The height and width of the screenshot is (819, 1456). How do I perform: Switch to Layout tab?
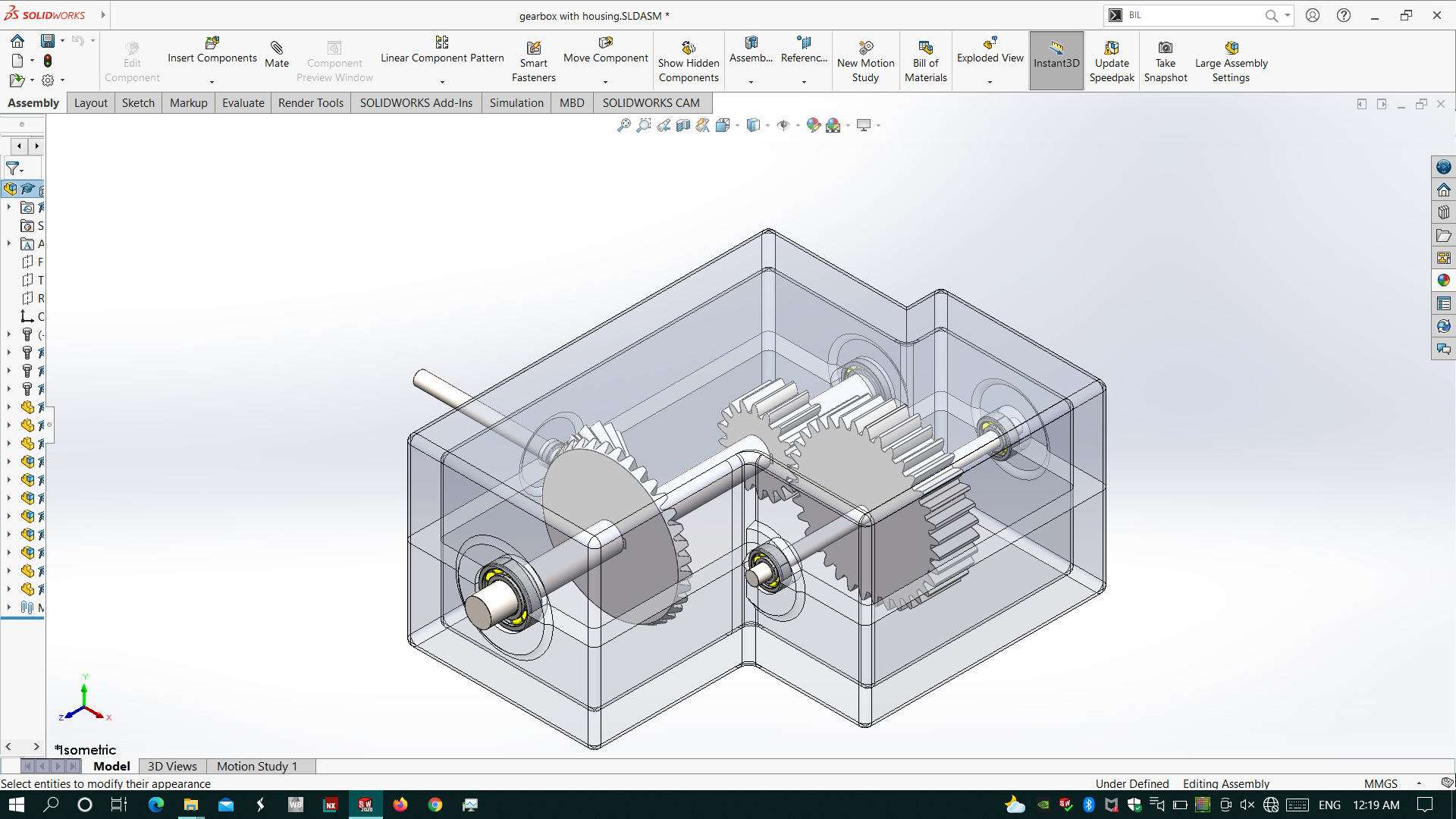pyautogui.click(x=91, y=103)
